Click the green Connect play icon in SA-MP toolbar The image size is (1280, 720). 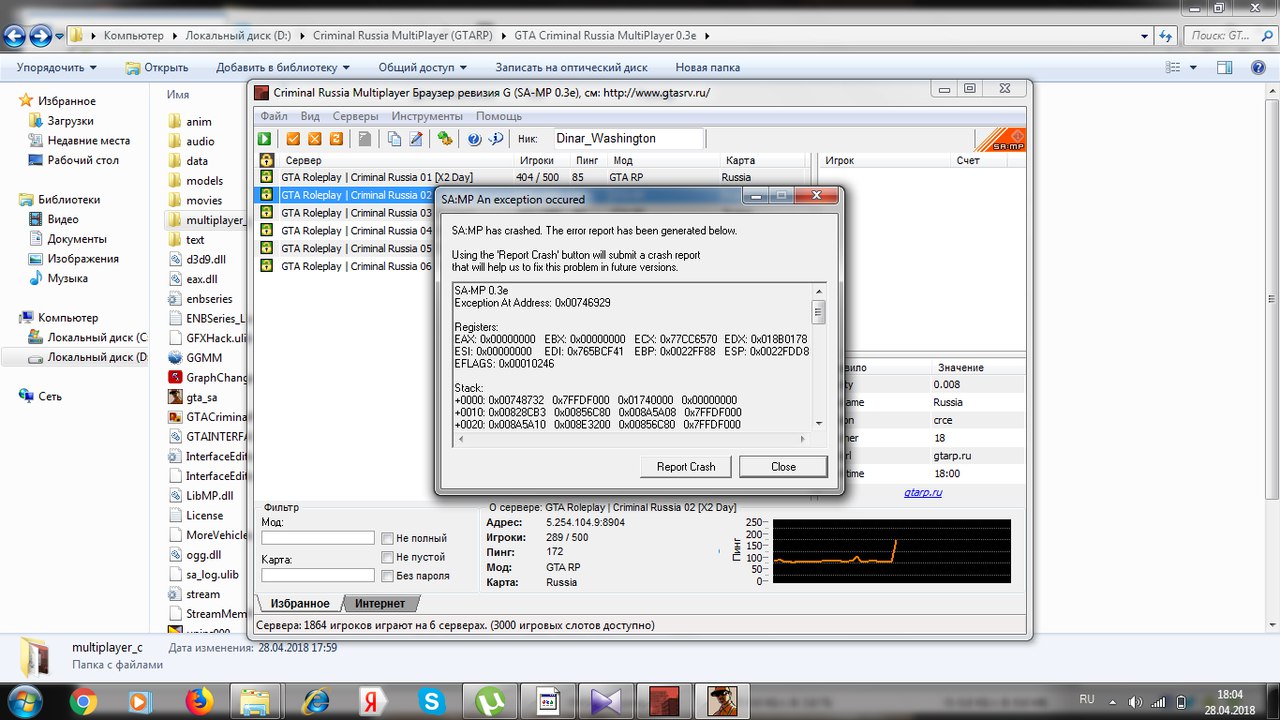pyautogui.click(x=265, y=139)
